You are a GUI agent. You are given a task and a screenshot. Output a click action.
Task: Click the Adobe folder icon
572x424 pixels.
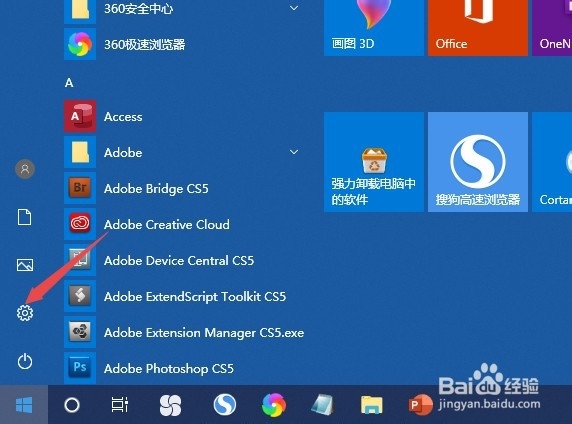[x=80, y=153]
